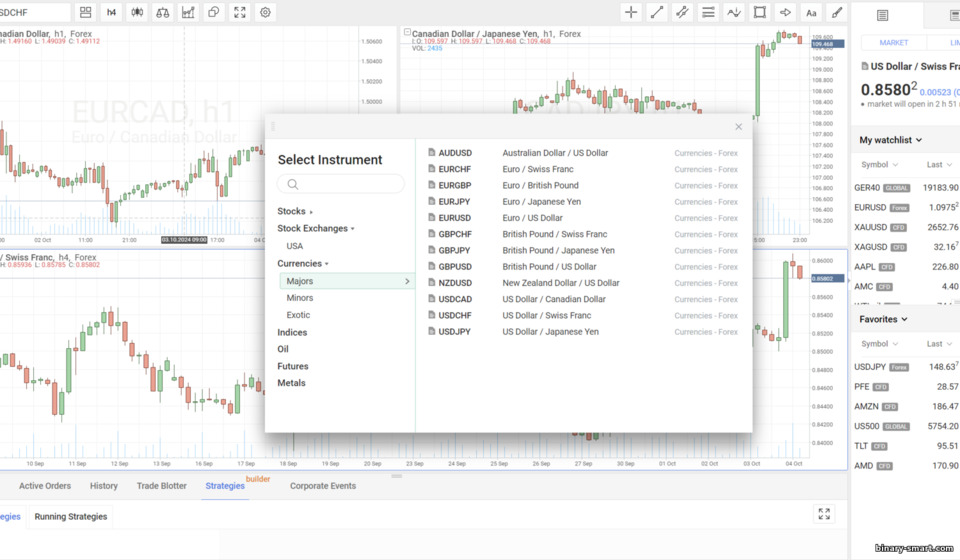Toggle fullscreen chart icon in top toolbar
This screenshot has width=960, height=560.
239,12
